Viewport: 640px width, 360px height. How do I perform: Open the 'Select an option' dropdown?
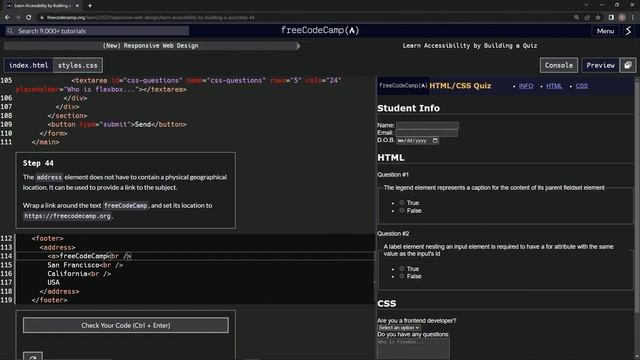pos(399,328)
